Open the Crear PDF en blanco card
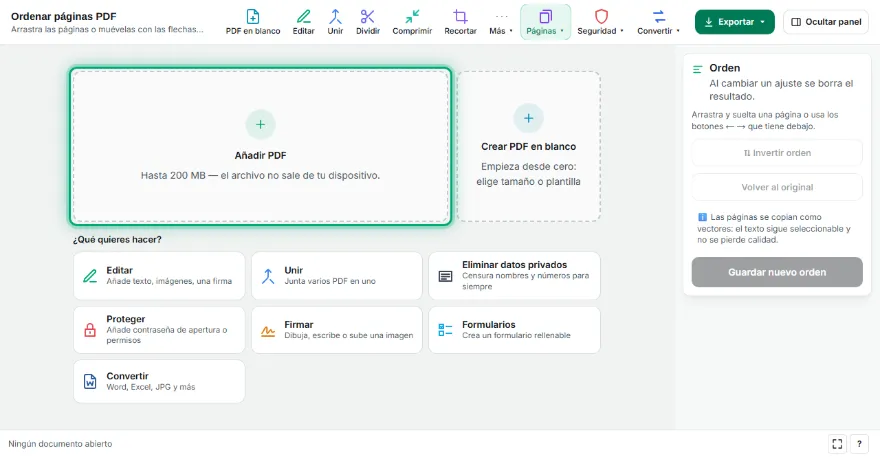 point(529,147)
